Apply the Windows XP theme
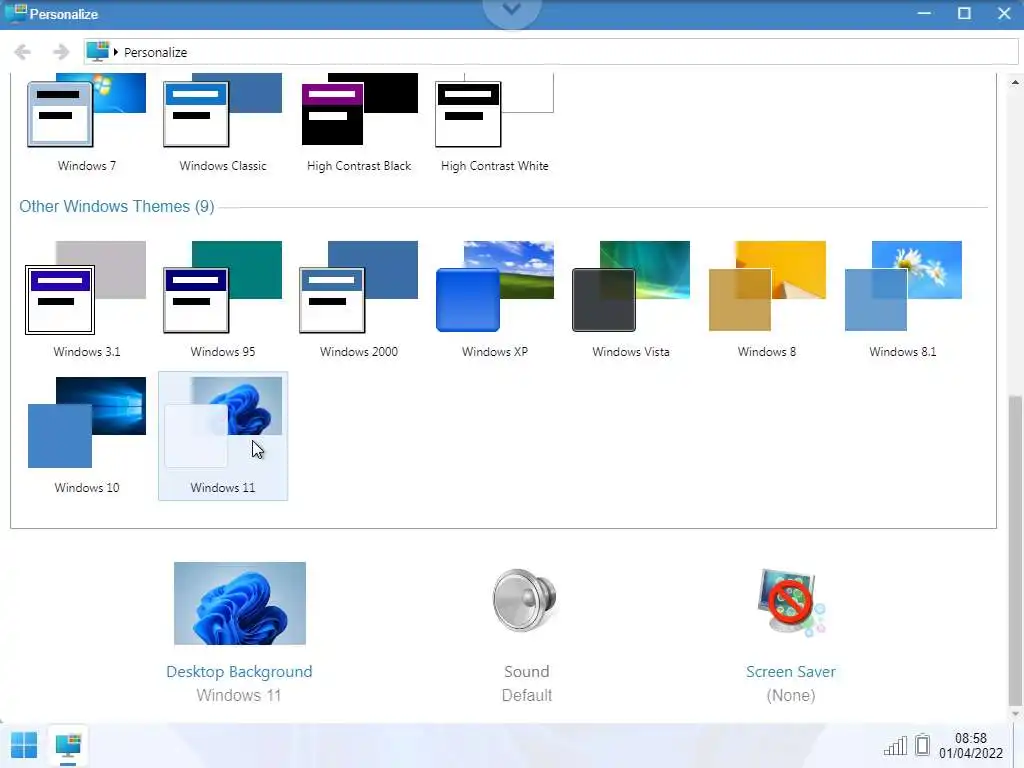 coord(494,300)
